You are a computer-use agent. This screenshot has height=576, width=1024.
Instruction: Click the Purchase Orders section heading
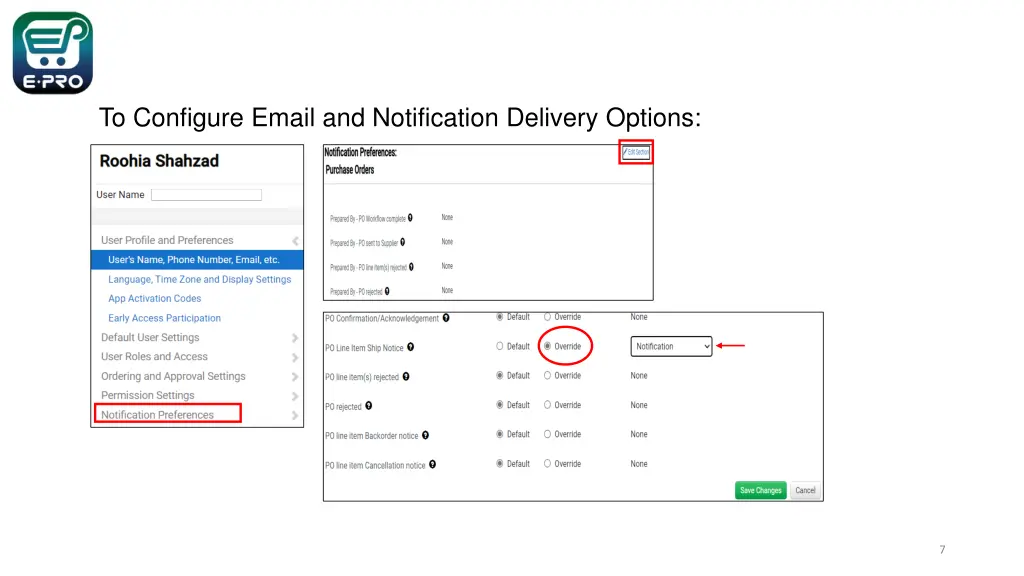pyautogui.click(x=350, y=170)
